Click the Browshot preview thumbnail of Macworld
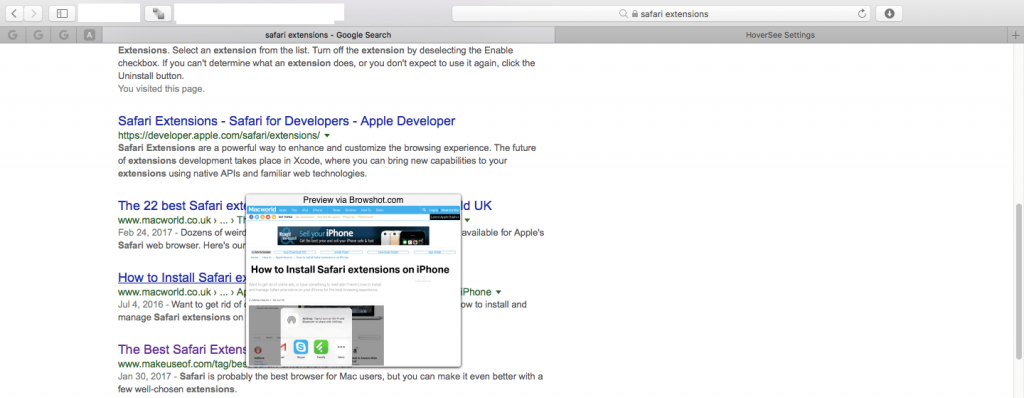The height and width of the screenshot is (398, 1024). click(353, 286)
